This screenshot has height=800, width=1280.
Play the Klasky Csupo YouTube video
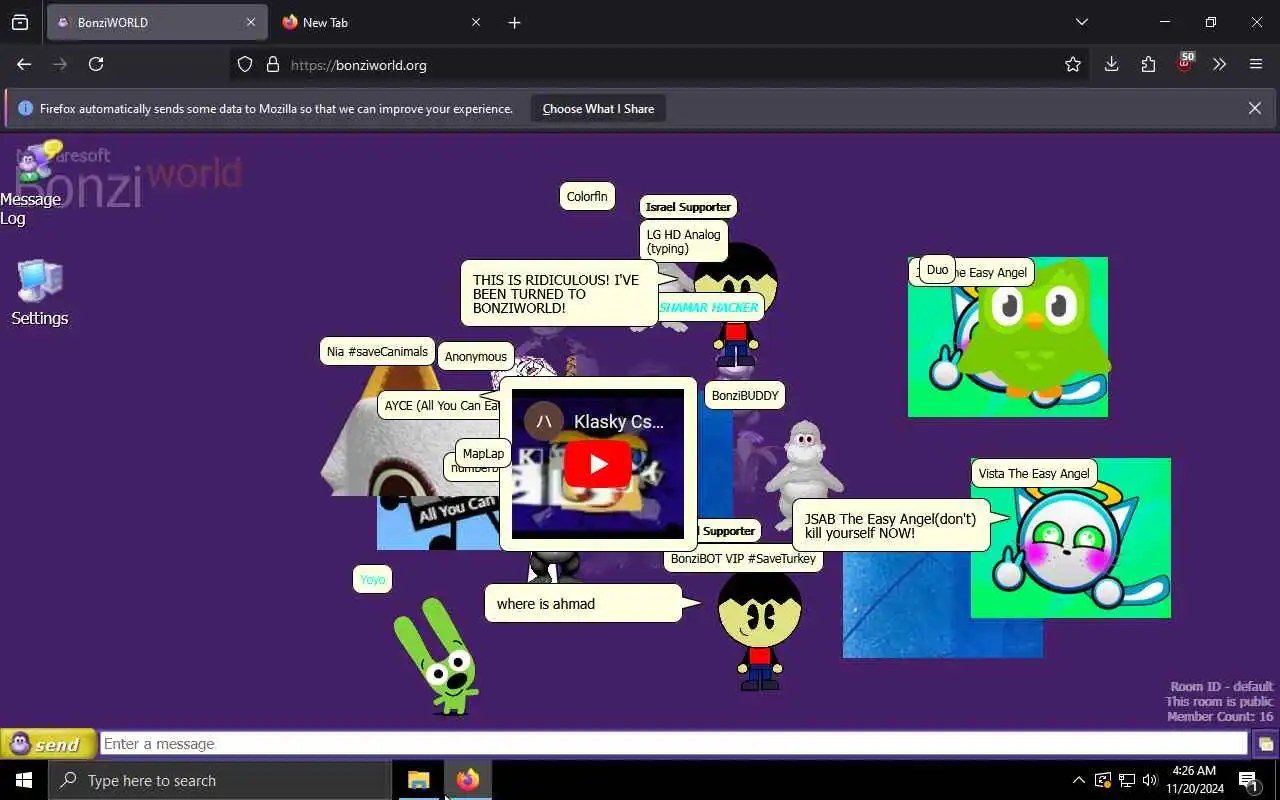coord(598,464)
